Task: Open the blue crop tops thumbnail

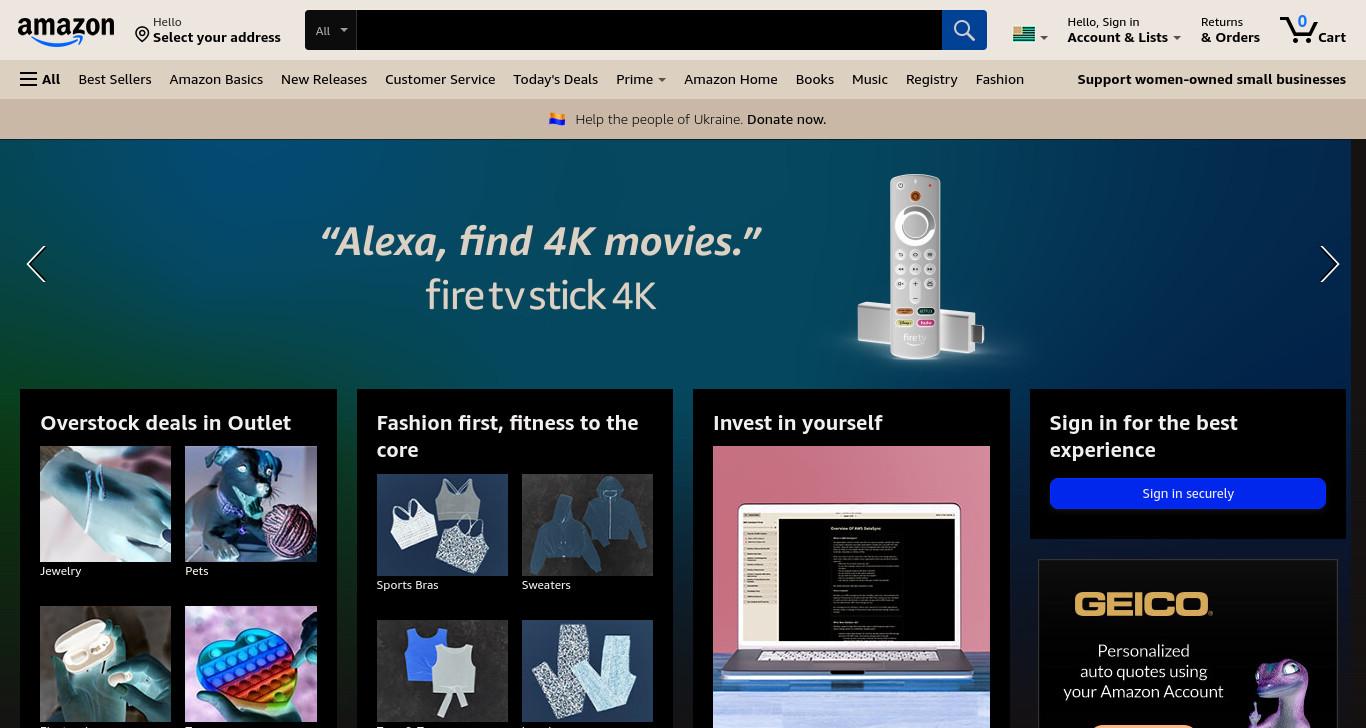Action: click(442, 671)
